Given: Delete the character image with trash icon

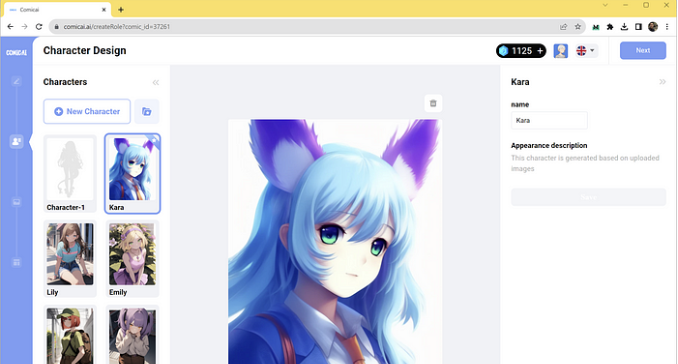Looking at the screenshot, I should (433, 103).
